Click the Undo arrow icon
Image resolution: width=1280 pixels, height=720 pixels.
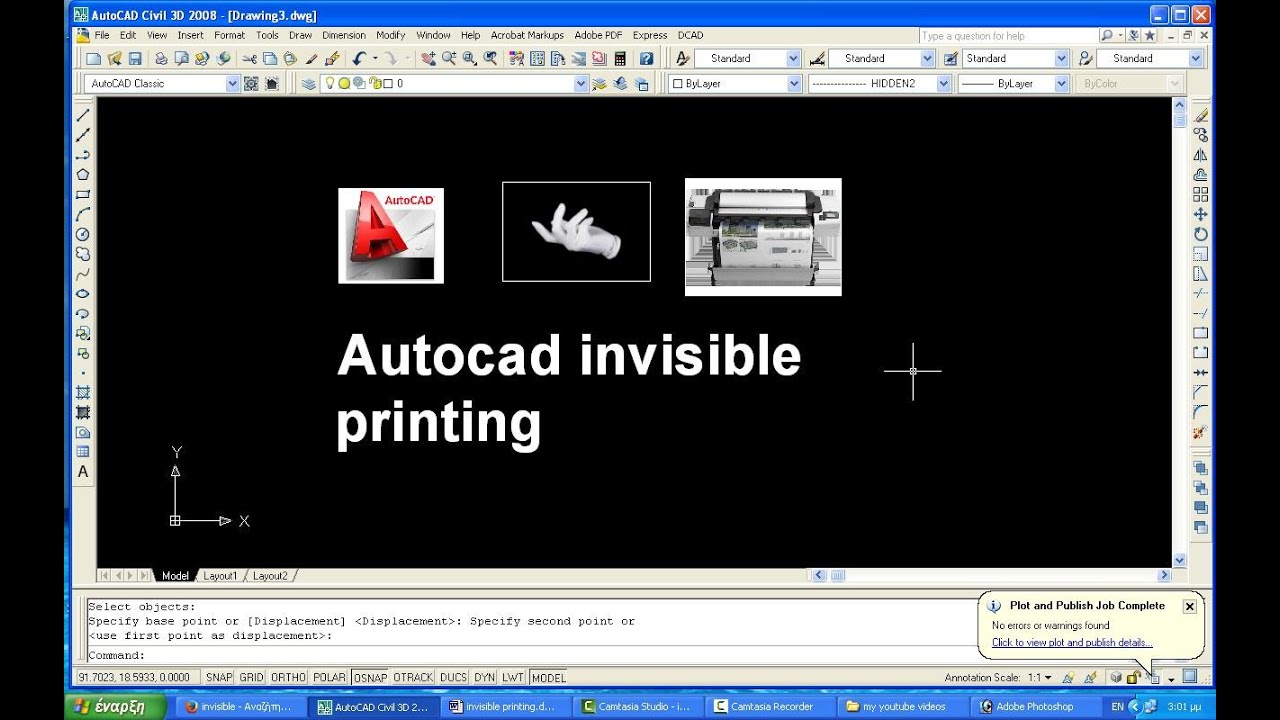click(x=358, y=59)
